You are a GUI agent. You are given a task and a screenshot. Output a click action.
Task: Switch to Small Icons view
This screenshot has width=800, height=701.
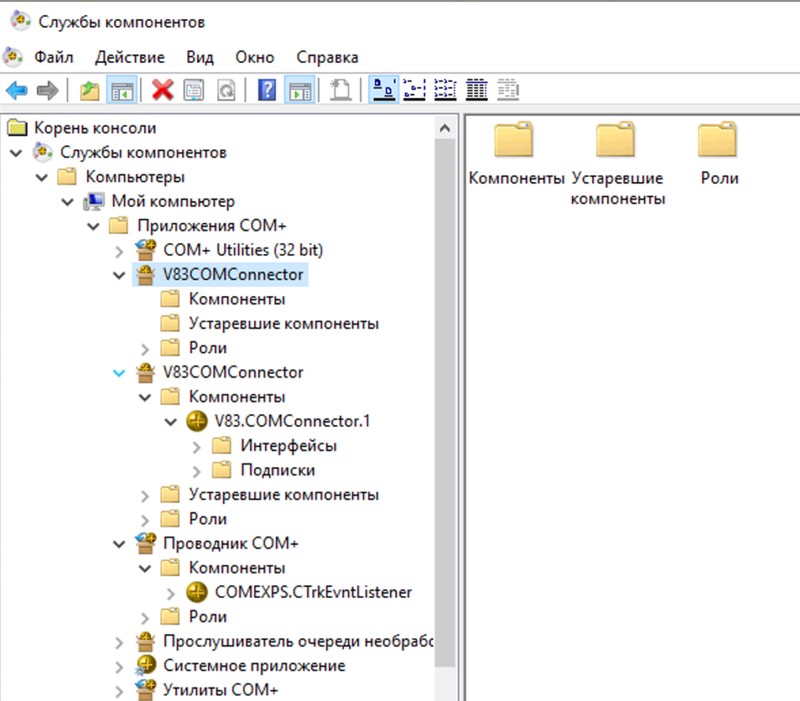tap(414, 90)
